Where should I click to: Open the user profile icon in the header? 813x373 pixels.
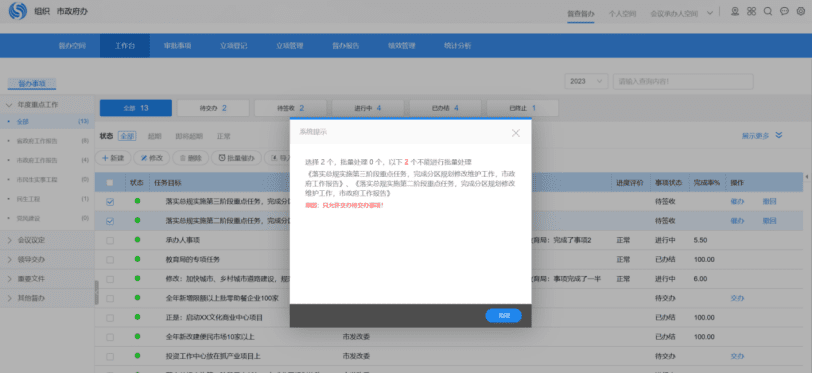click(x=735, y=11)
